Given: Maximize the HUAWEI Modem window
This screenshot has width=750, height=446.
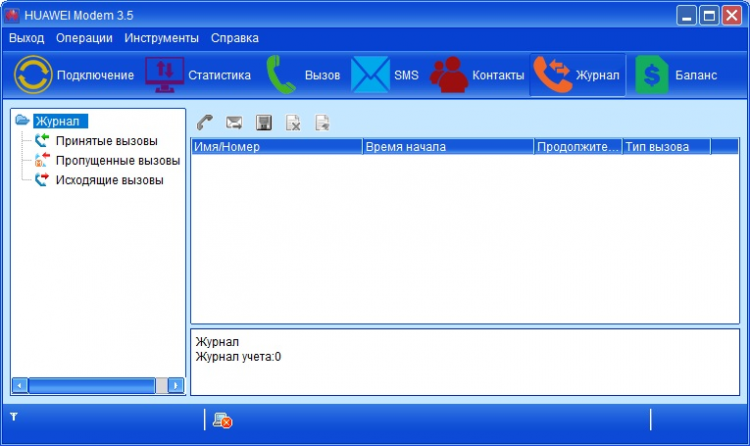Looking at the screenshot, I should (709, 16).
